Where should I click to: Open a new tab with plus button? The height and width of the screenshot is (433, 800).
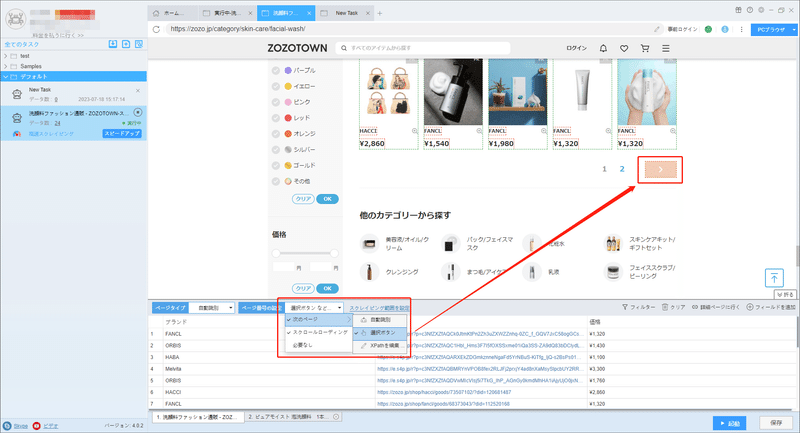[x=380, y=13]
